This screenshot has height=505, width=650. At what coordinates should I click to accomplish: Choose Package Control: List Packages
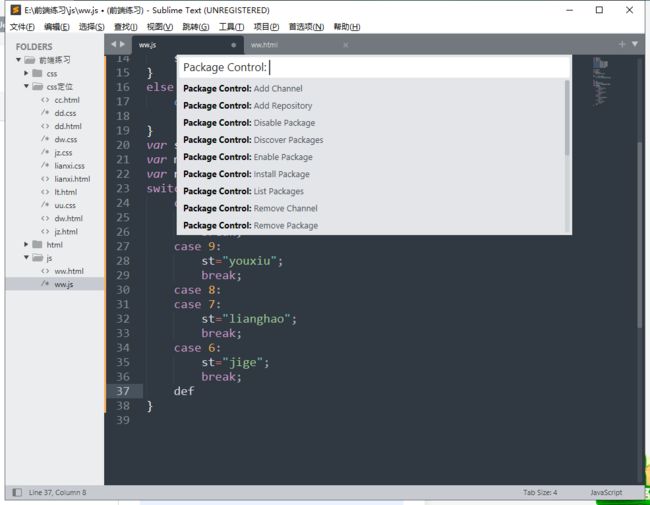click(371, 191)
